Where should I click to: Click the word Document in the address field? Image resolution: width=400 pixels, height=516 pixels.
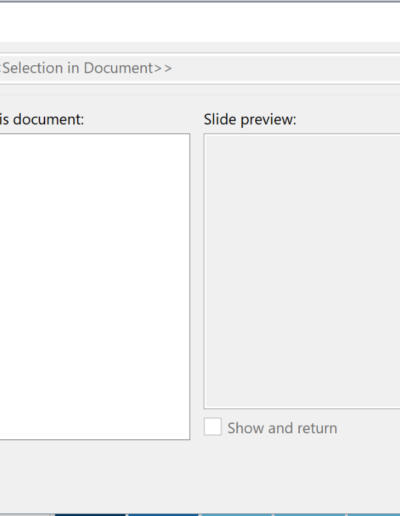118,68
